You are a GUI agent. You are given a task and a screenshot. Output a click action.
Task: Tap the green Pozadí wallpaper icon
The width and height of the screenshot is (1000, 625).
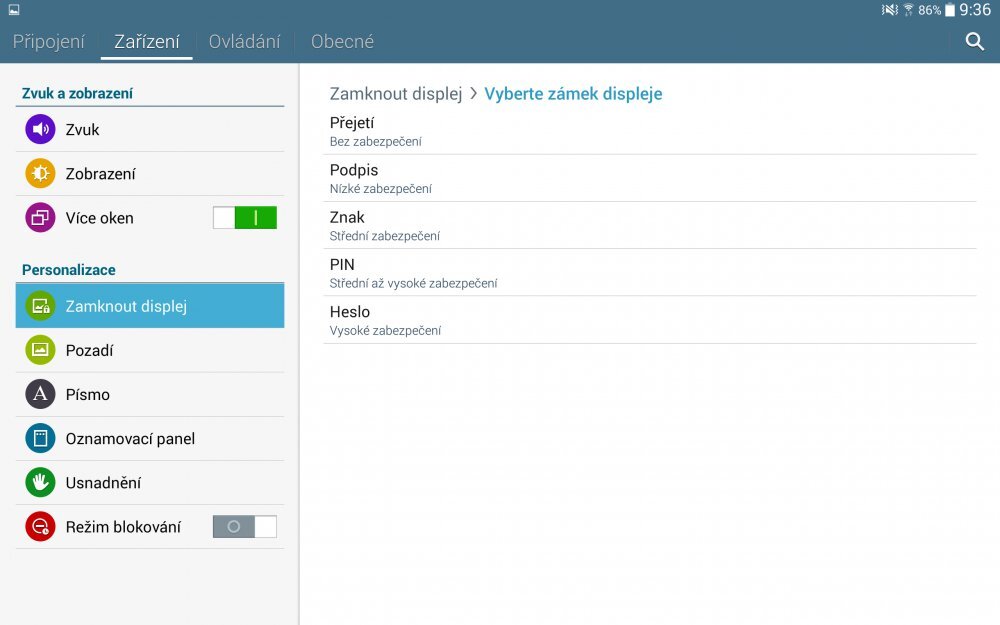pos(40,350)
